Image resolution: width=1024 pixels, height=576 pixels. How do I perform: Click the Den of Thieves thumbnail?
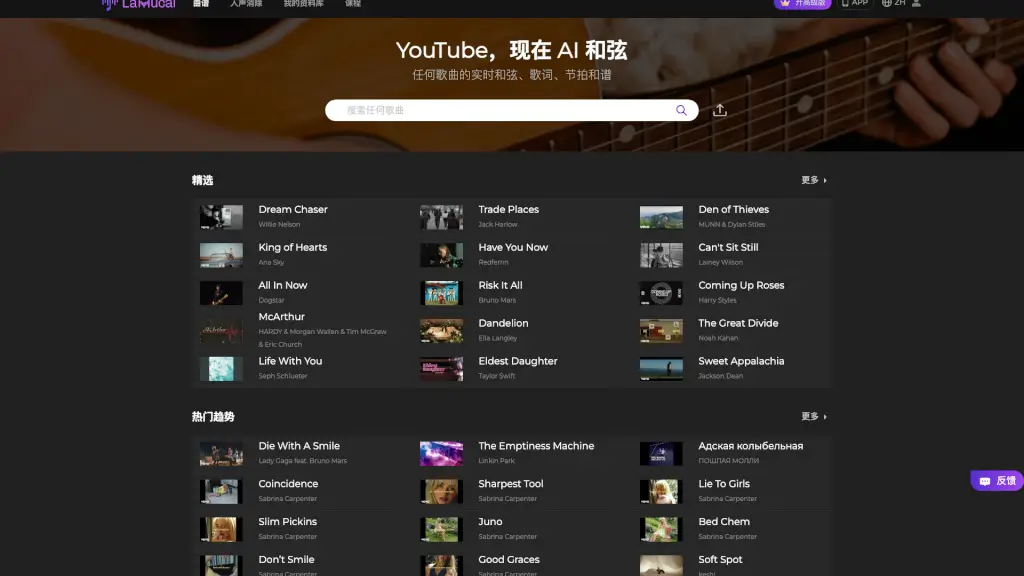click(x=661, y=217)
